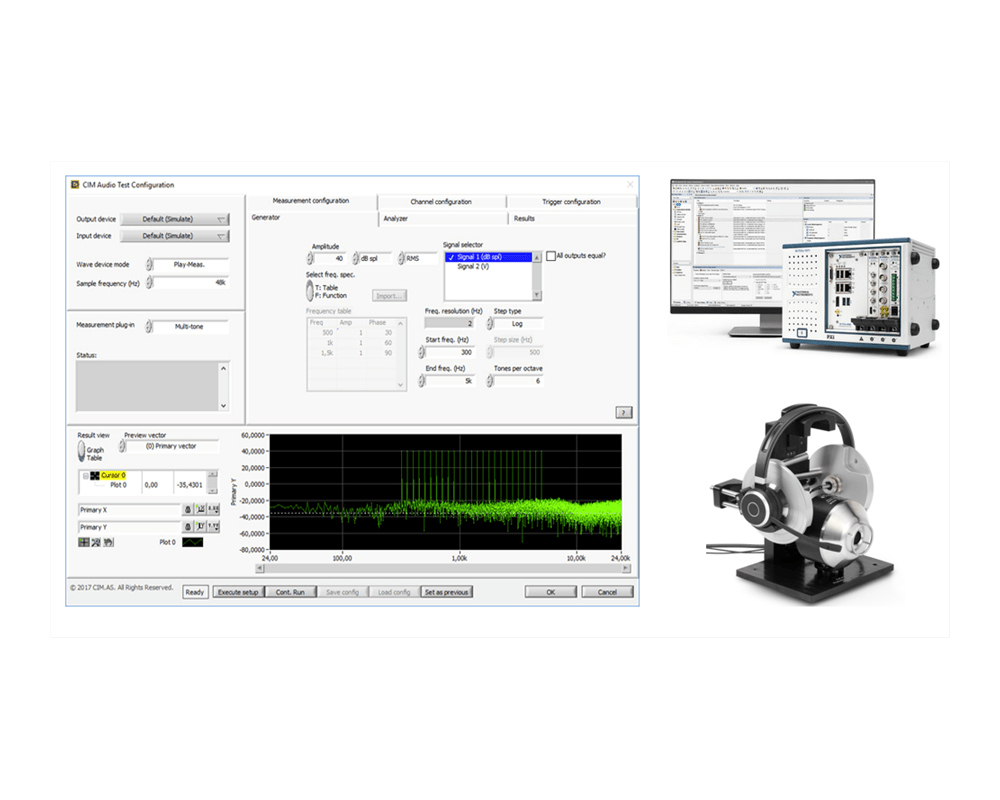1000x800 pixels.
Task: Click the Cont. Run button
Action: (290, 592)
